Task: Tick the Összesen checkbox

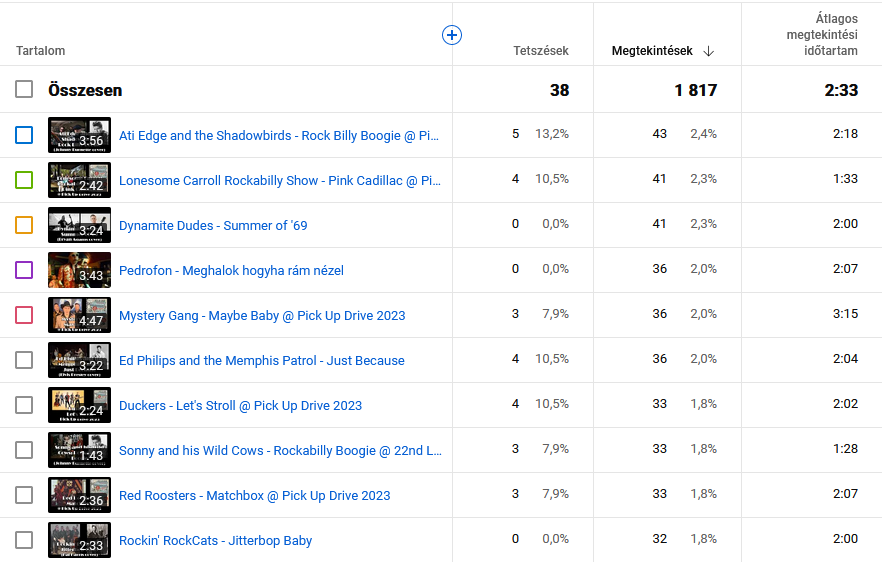Action: point(24,90)
